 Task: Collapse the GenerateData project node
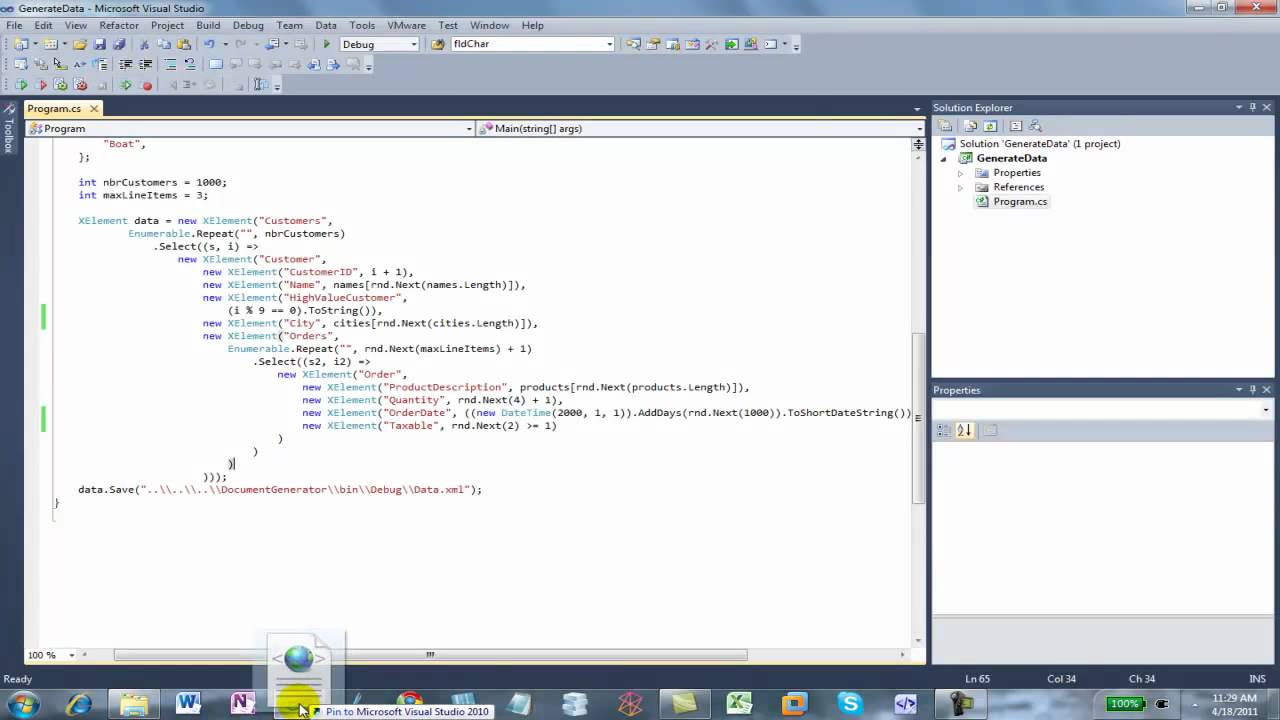tap(943, 159)
